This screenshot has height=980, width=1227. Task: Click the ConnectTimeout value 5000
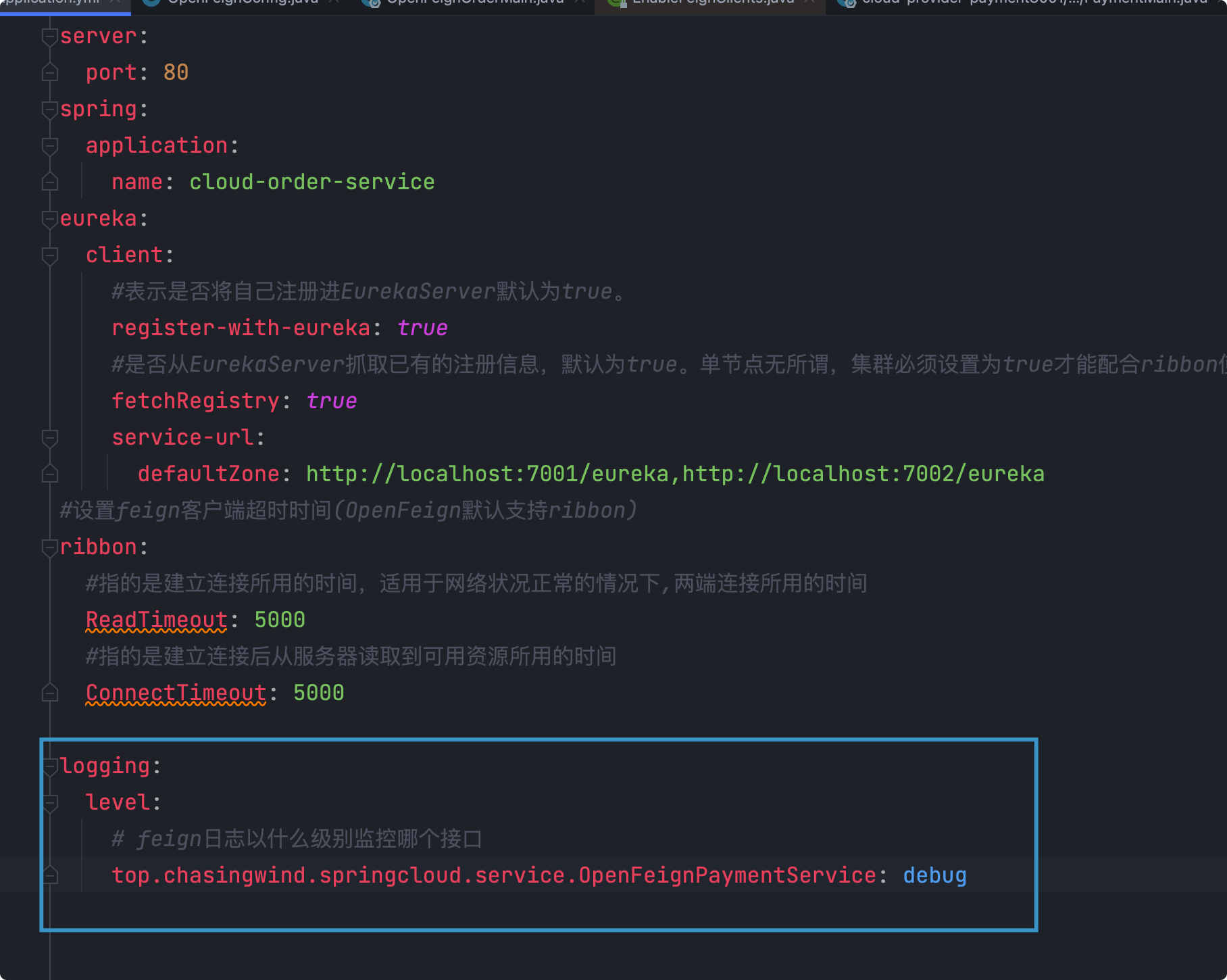click(319, 693)
